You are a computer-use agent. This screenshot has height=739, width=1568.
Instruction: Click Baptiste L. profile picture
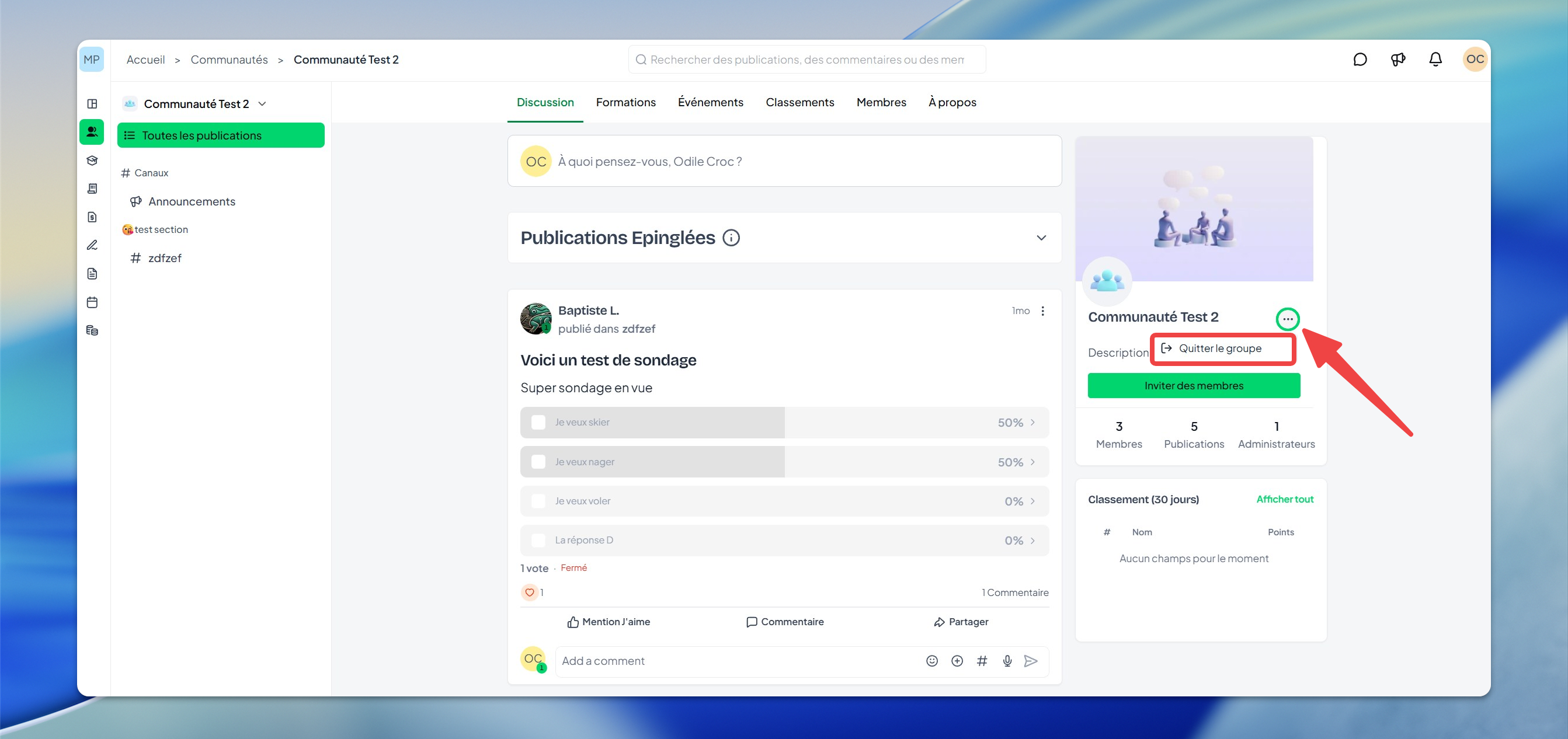point(536,319)
